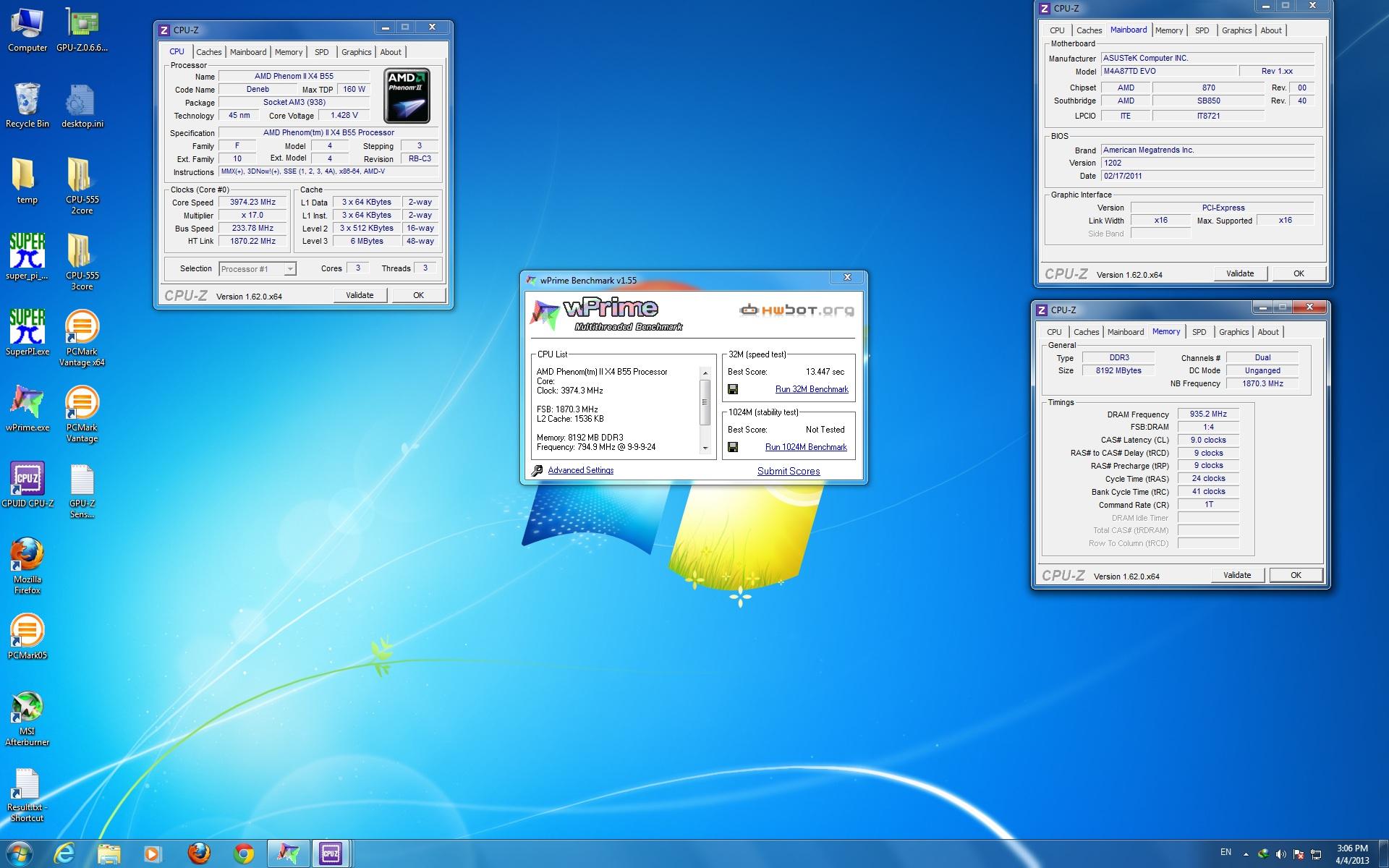Launch Internet Explorer from the taskbar
This screenshot has width=1389, height=868.
pos(64,854)
